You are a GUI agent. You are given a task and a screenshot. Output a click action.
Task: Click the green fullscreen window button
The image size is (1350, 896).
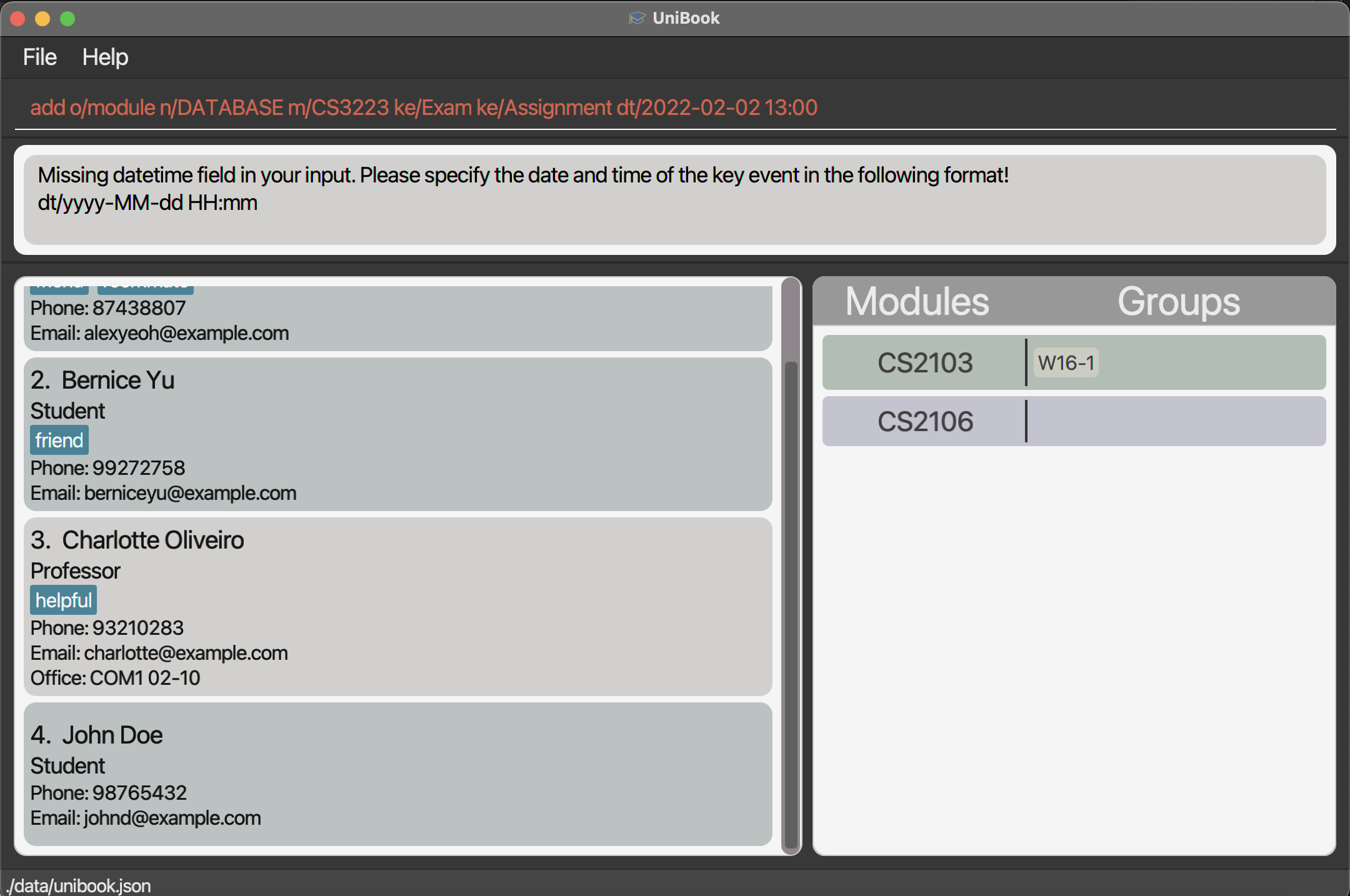coord(67,19)
